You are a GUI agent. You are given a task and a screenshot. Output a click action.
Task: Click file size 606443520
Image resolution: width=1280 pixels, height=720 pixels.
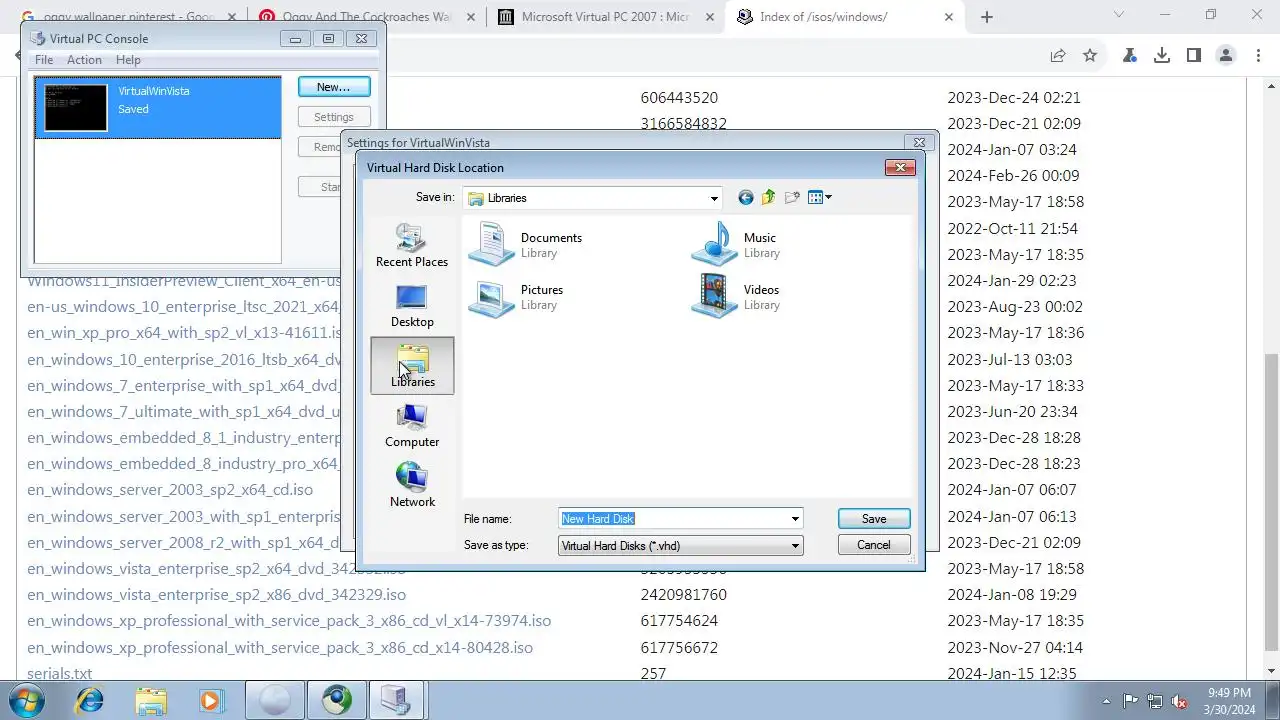tap(679, 98)
